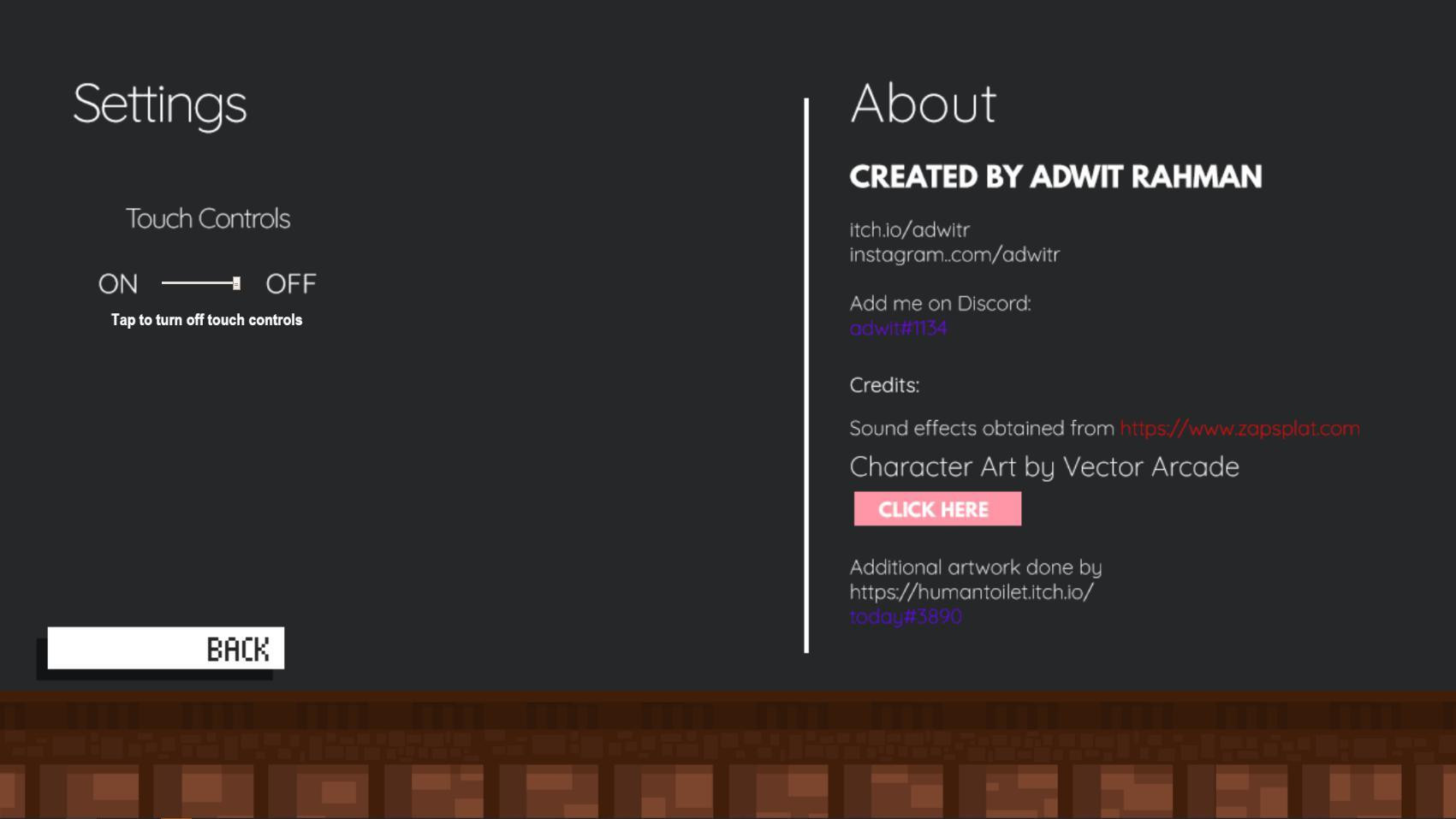Click the adwit#1134 Discord tag
The image size is (1456, 819).
[898, 328]
